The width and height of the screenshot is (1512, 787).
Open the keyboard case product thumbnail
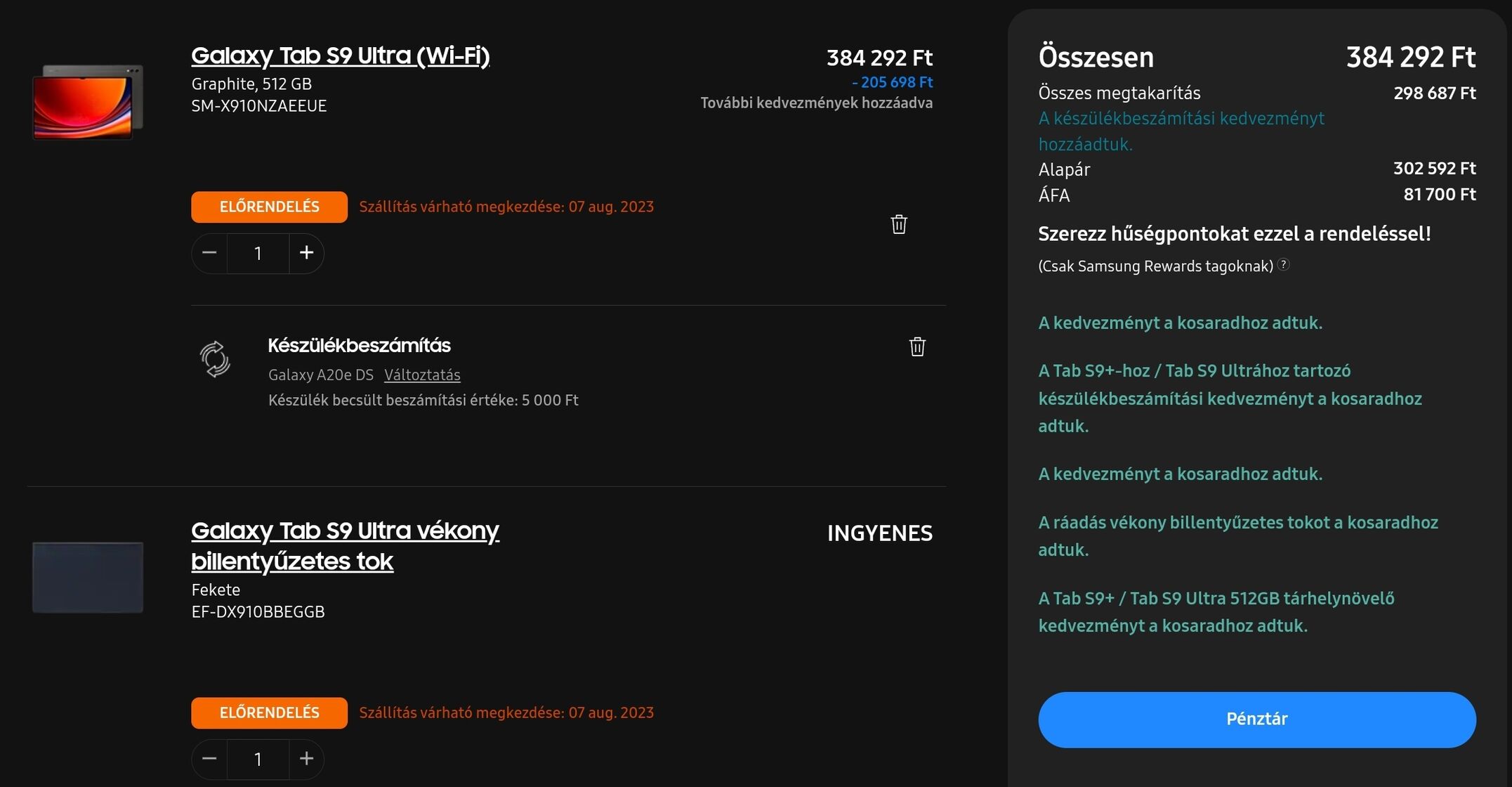click(88, 577)
